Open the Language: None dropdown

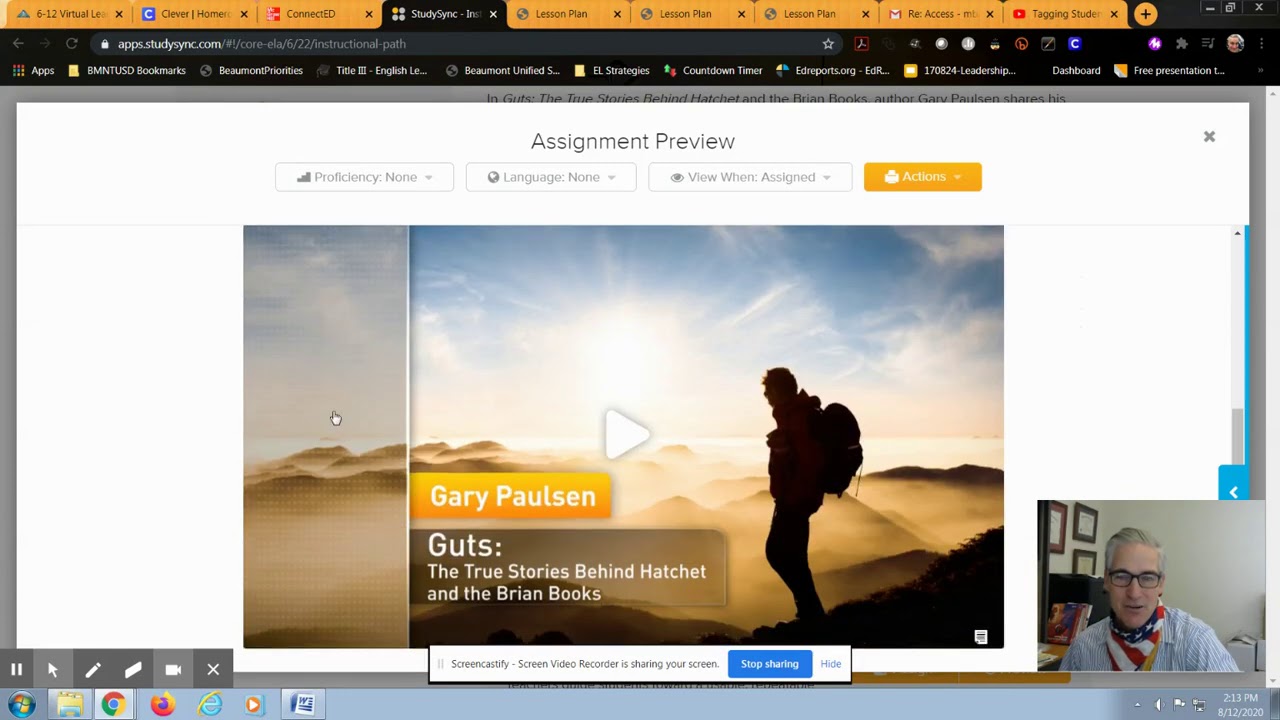tap(551, 177)
